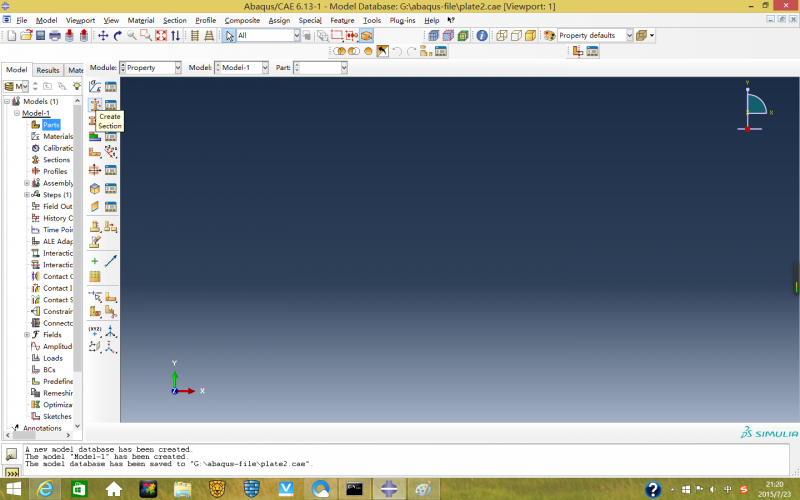Image resolution: width=800 pixels, height=500 pixels.
Task: Collapse the Models (1) tree node
Action: tap(7, 101)
